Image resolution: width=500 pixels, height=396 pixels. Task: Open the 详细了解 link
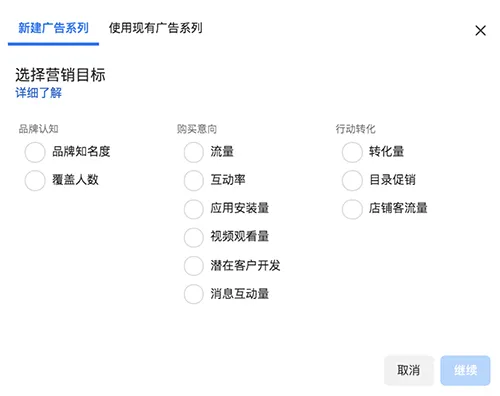[38, 93]
